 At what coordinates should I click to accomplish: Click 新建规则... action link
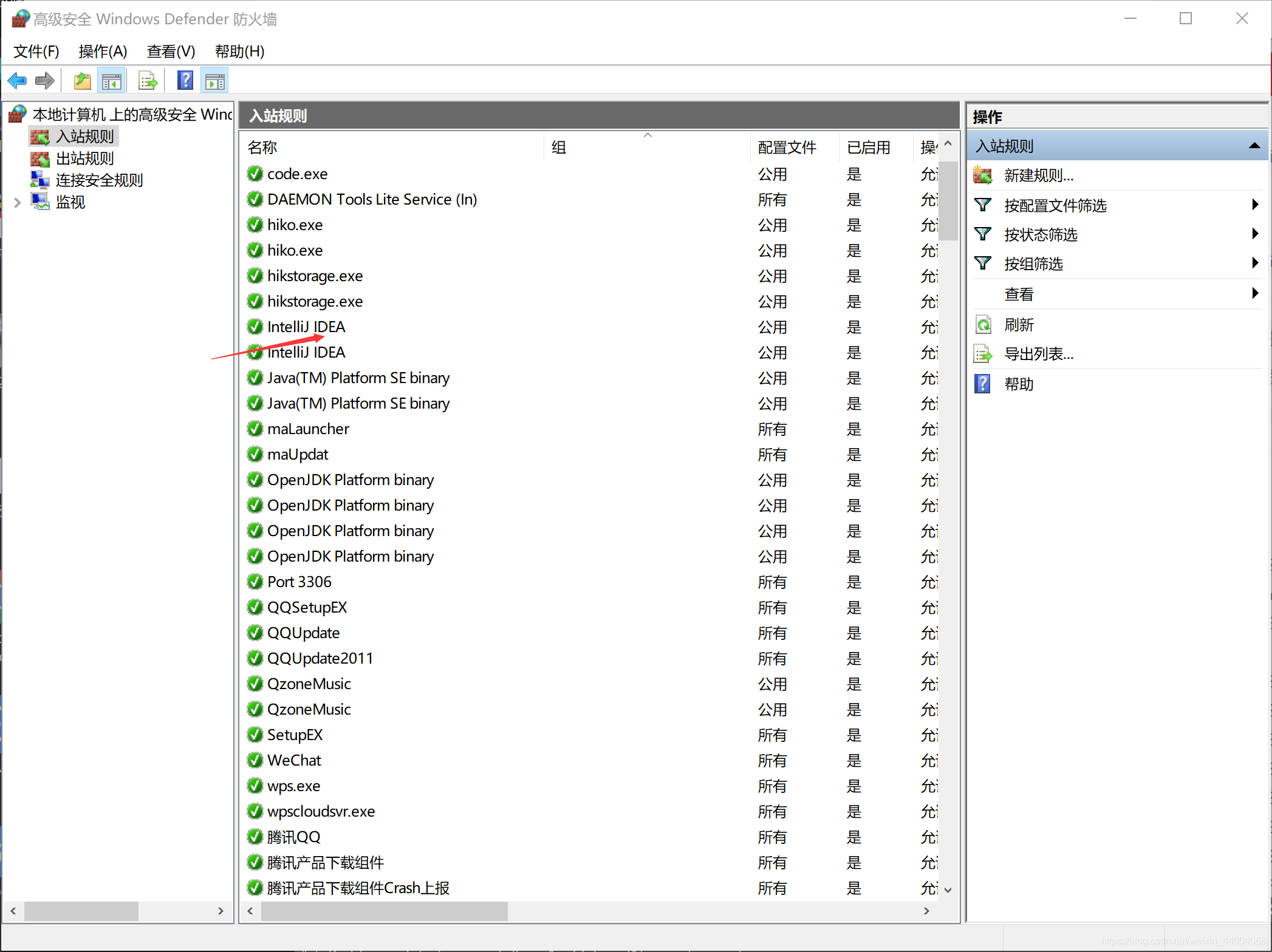click(1039, 176)
